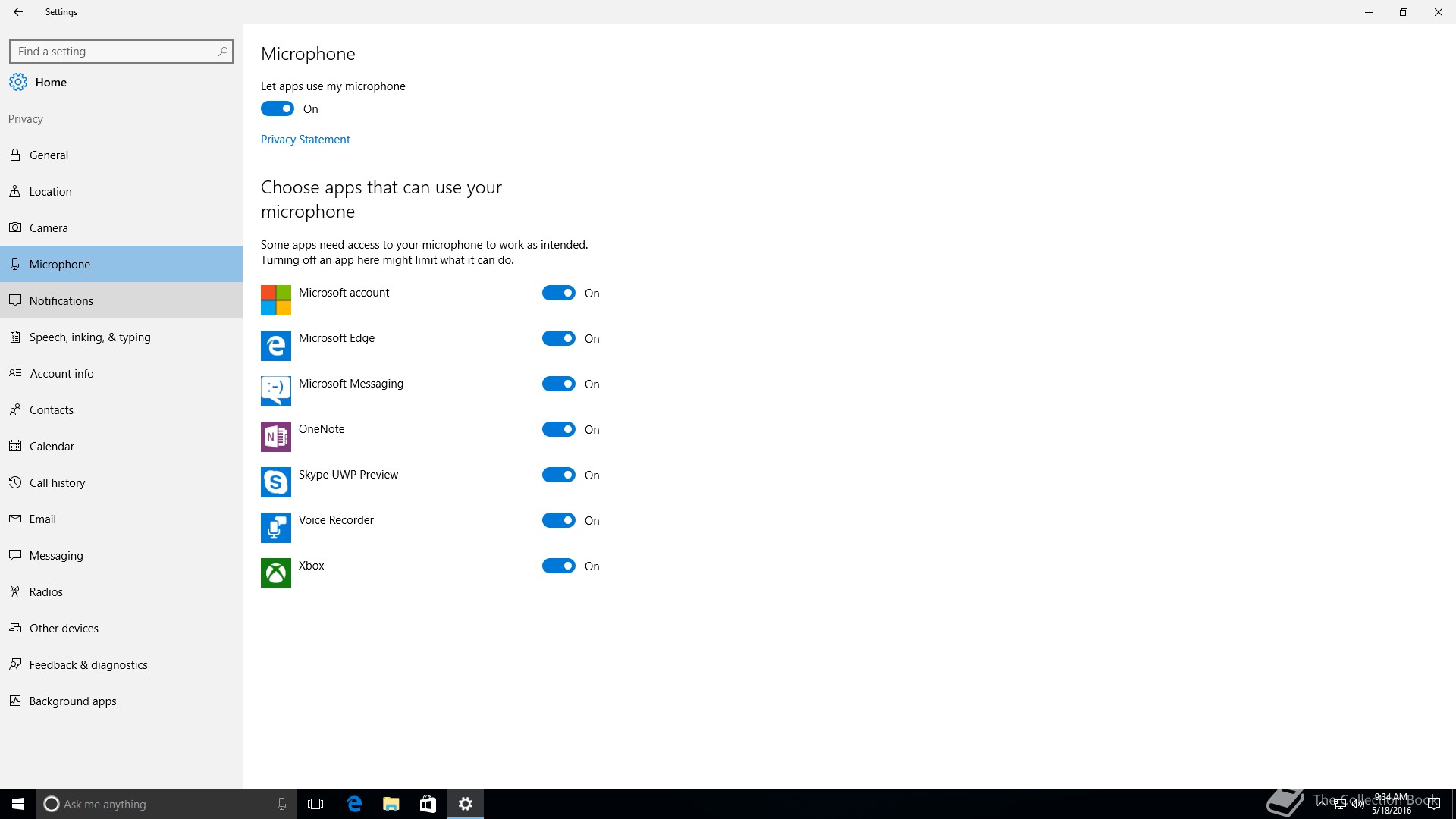The width and height of the screenshot is (1456, 819).
Task: Open Speech, inking, & typing settings
Action: click(x=121, y=337)
